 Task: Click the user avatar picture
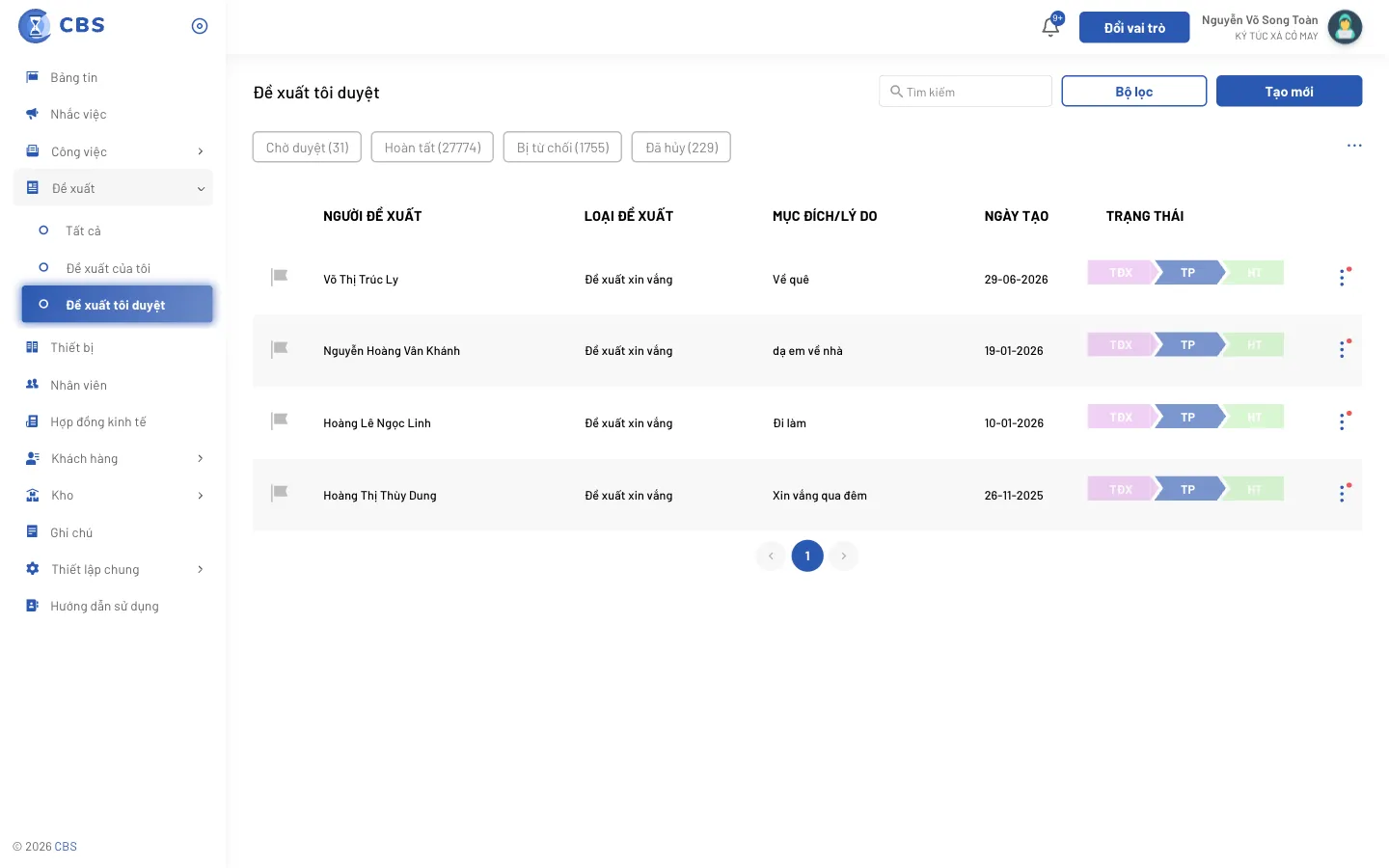pos(1345,27)
